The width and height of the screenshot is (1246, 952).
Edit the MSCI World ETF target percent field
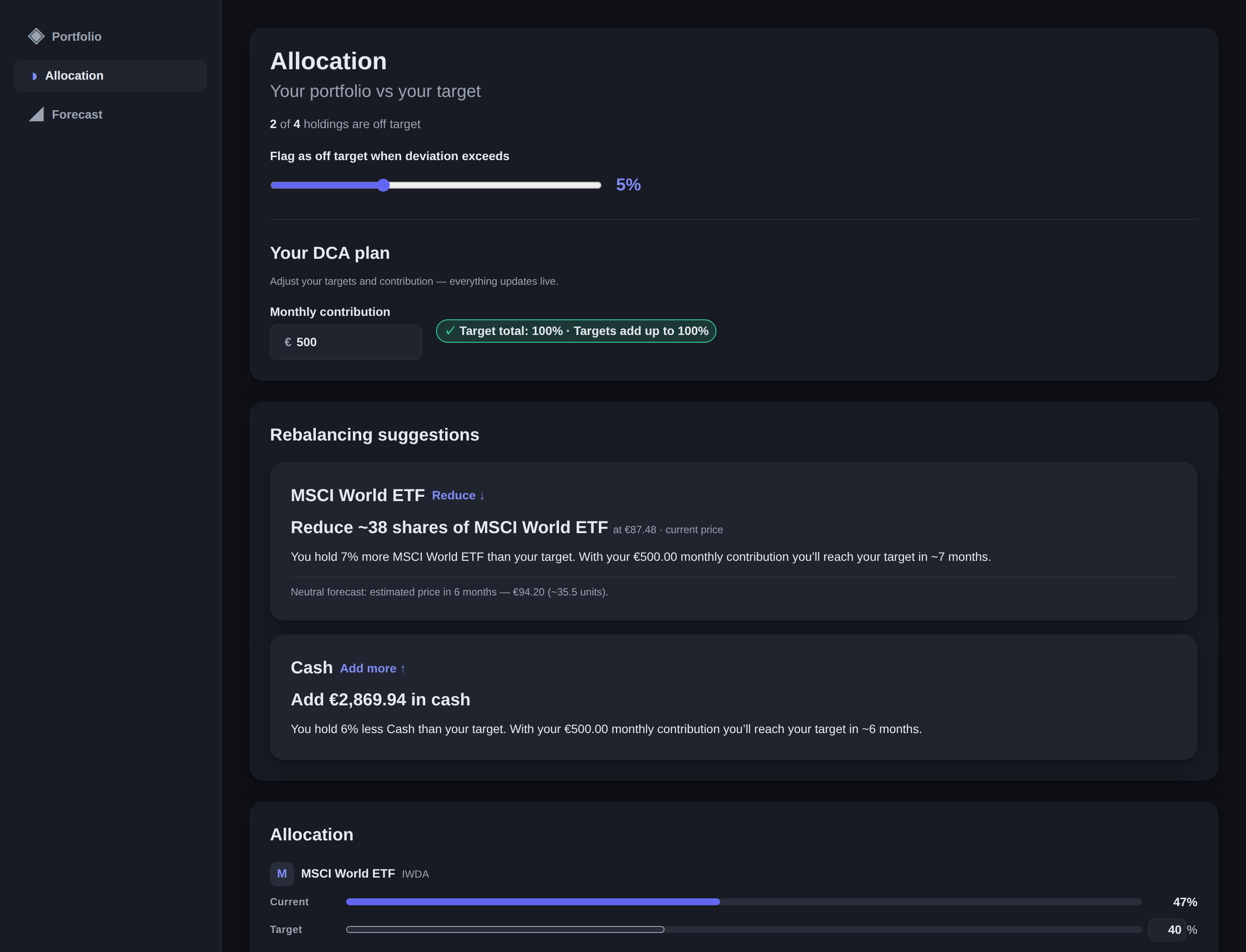[x=1167, y=930]
